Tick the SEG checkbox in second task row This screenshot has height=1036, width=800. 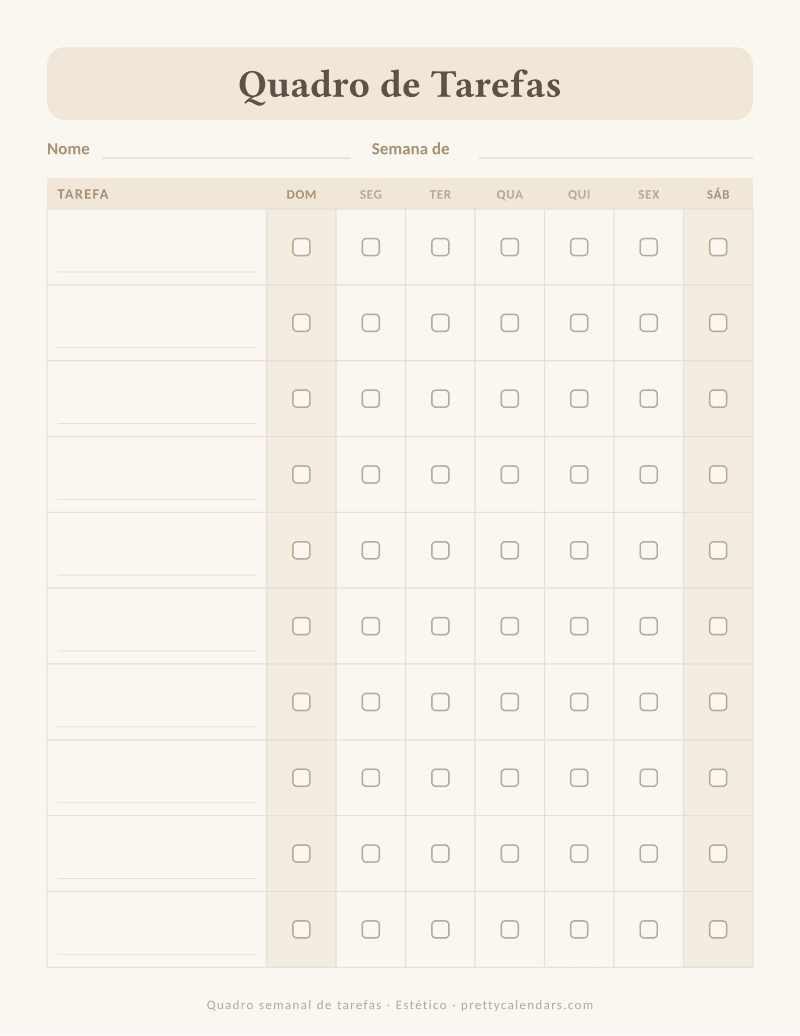tap(371, 323)
